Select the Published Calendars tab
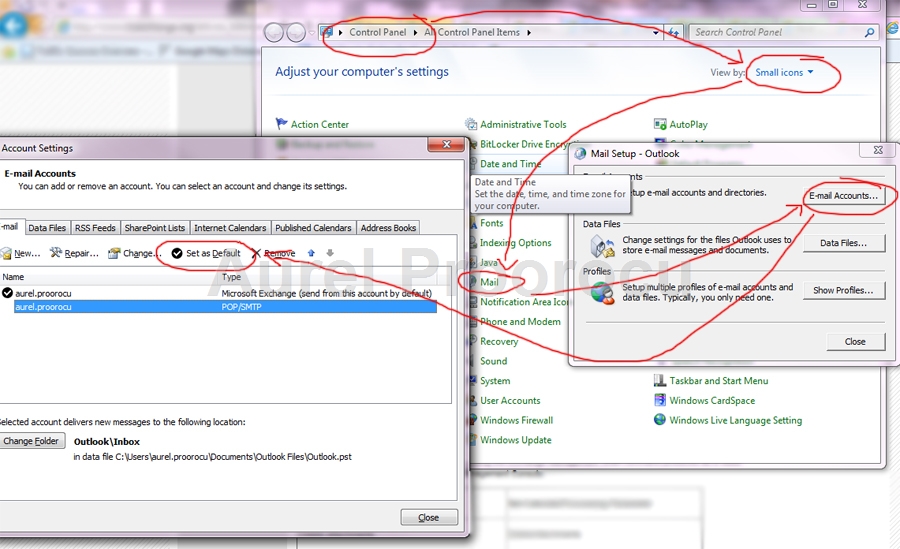The image size is (900, 549). coord(313,228)
